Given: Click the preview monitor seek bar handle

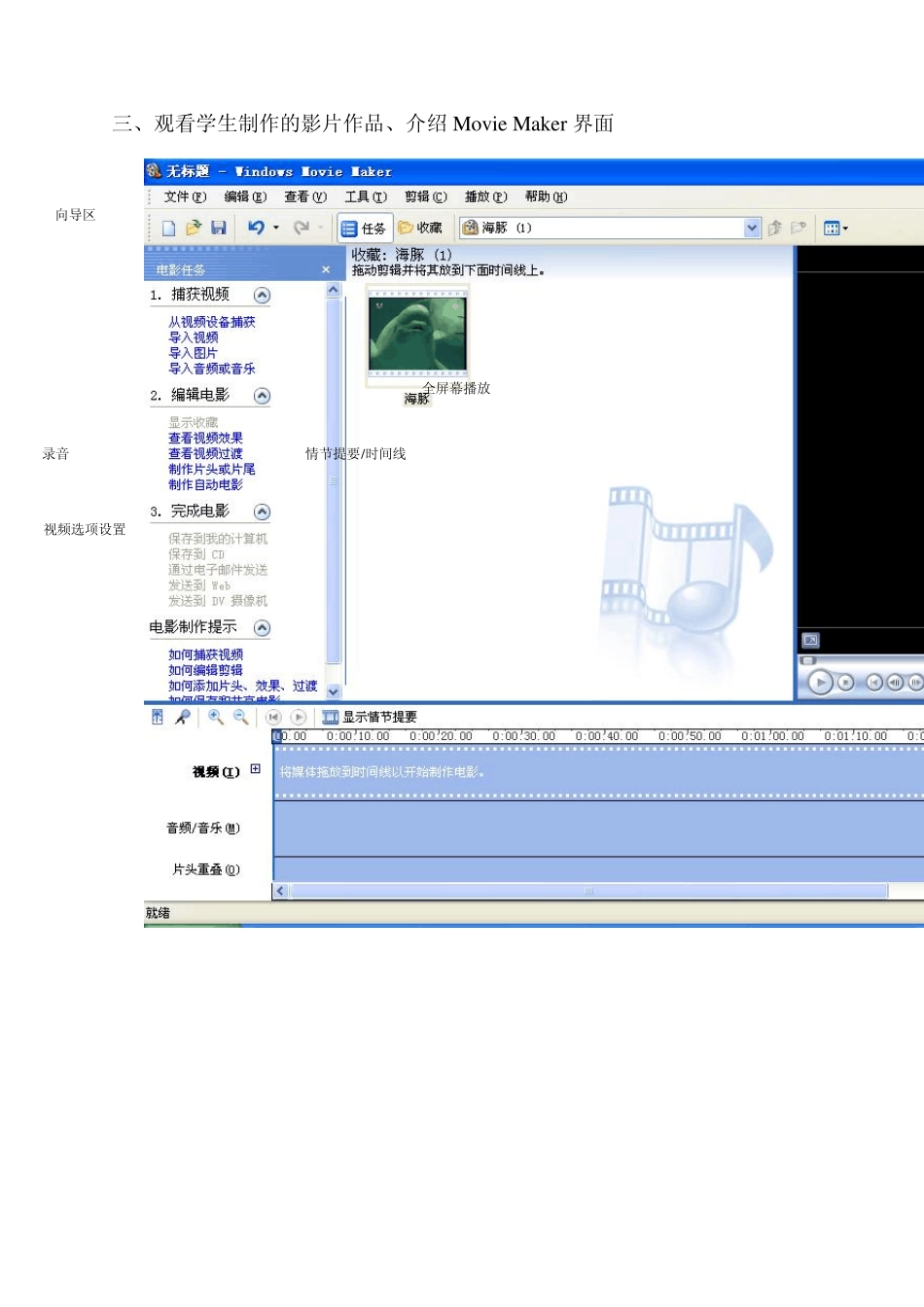Looking at the screenshot, I should click(x=807, y=660).
